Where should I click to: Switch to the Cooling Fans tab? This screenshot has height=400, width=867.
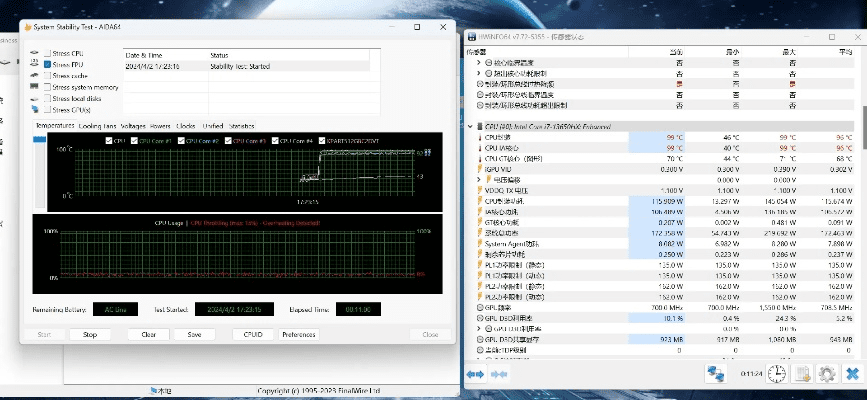coord(97,126)
